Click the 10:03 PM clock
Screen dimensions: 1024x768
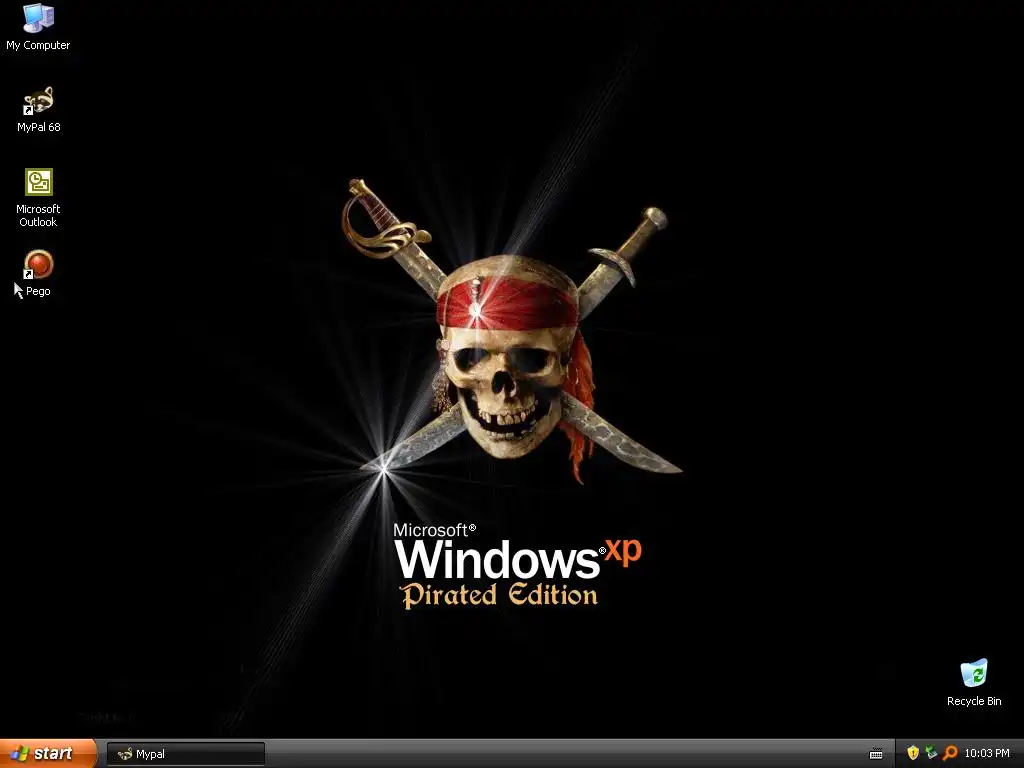pyautogui.click(x=987, y=754)
